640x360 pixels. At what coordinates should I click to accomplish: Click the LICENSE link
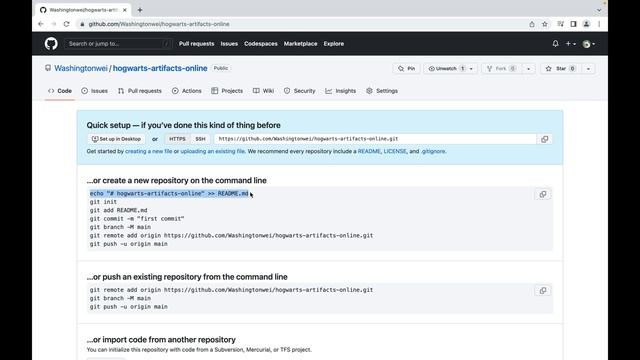pos(395,151)
